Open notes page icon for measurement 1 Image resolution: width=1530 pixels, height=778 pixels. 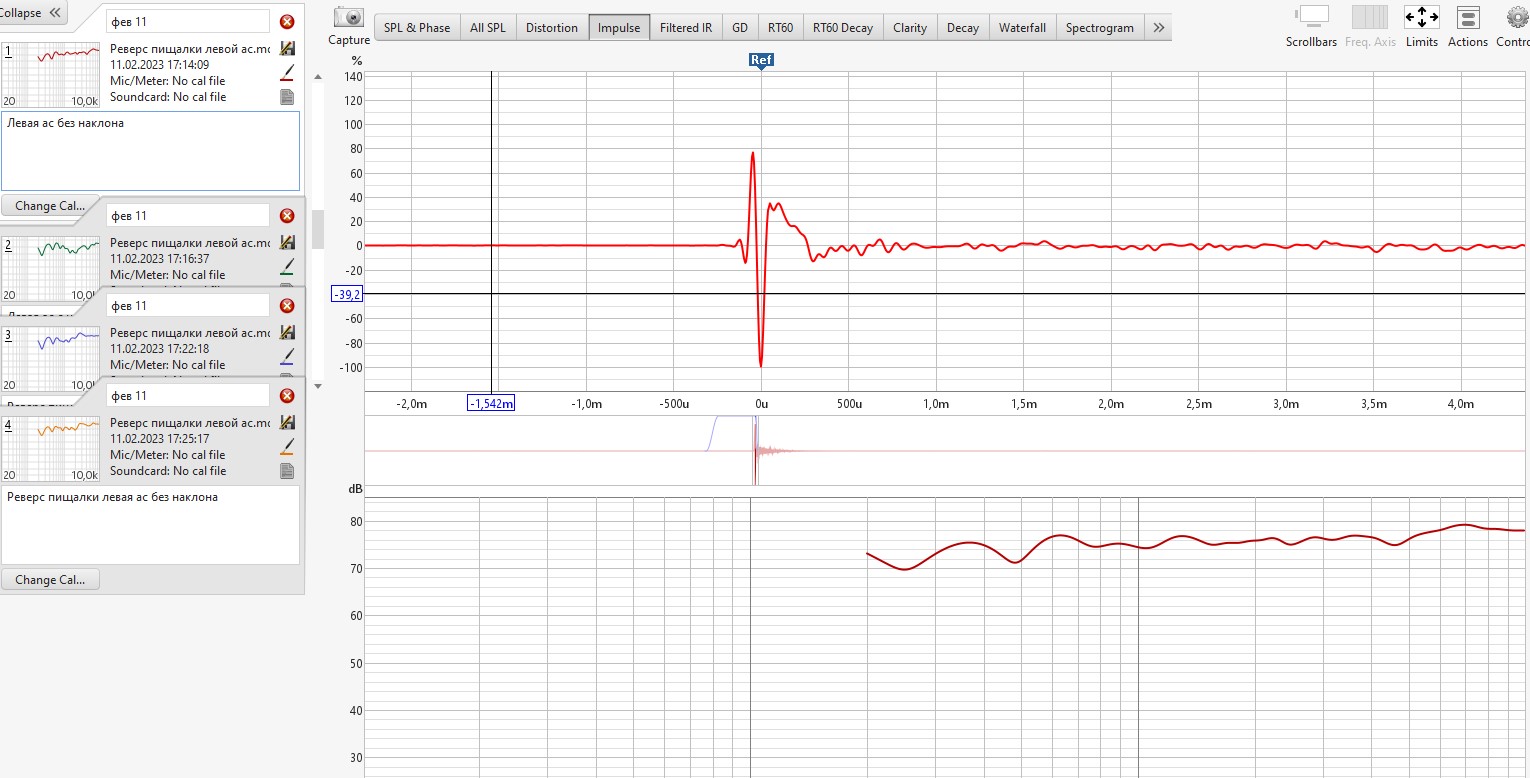coord(287,97)
